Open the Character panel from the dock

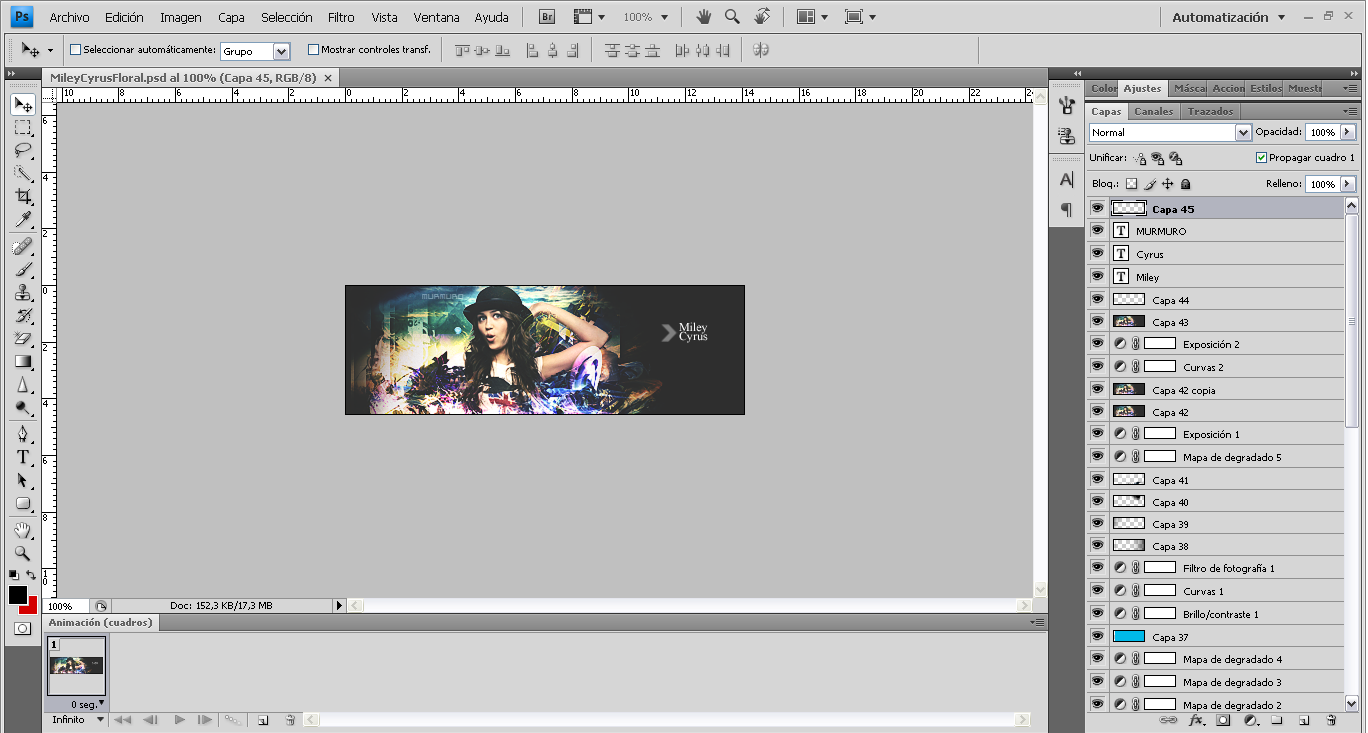(1067, 180)
